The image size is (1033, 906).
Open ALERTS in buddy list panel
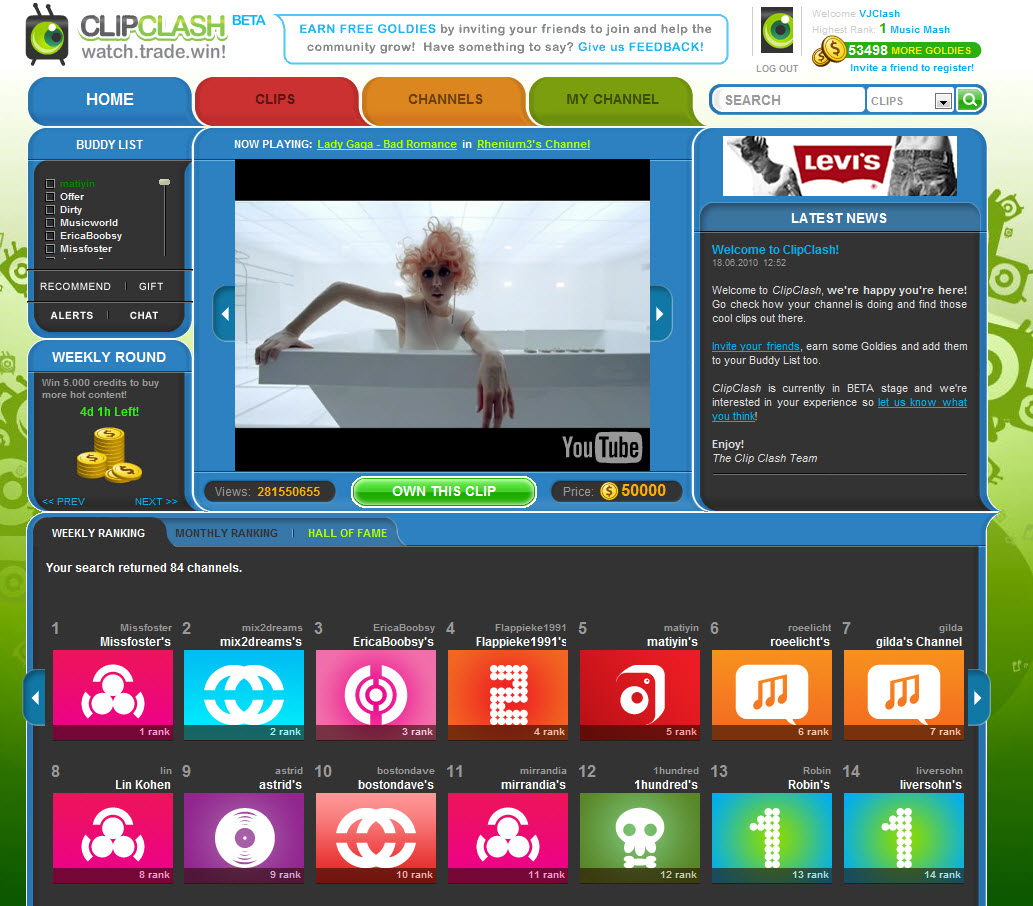coord(72,316)
